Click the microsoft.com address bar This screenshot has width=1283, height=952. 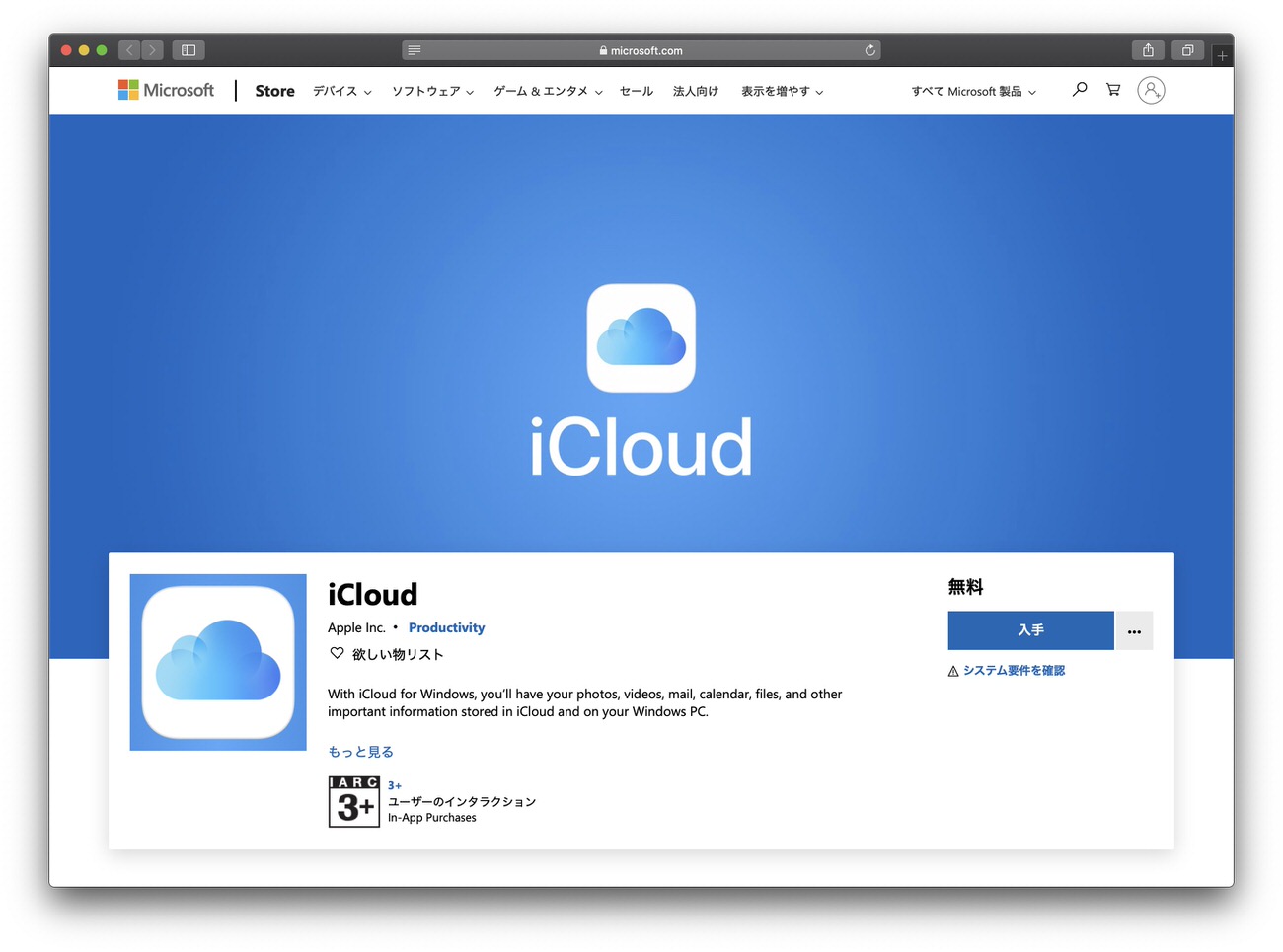(x=641, y=50)
